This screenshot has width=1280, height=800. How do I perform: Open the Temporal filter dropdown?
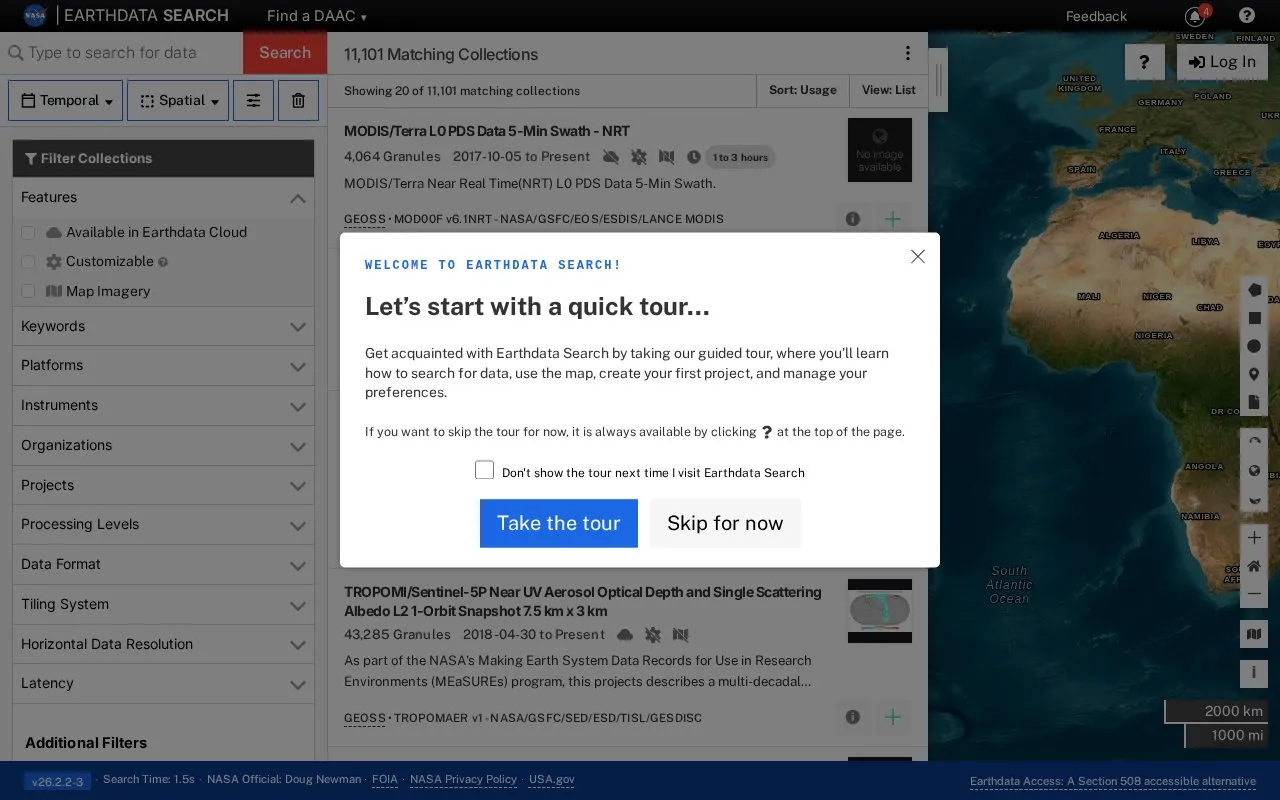(66, 101)
